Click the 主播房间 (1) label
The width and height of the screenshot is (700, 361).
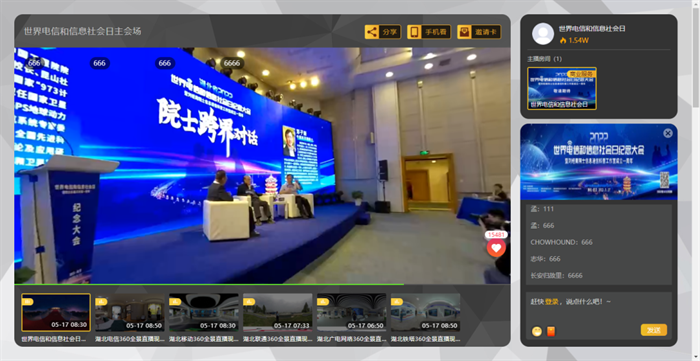tap(544, 59)
